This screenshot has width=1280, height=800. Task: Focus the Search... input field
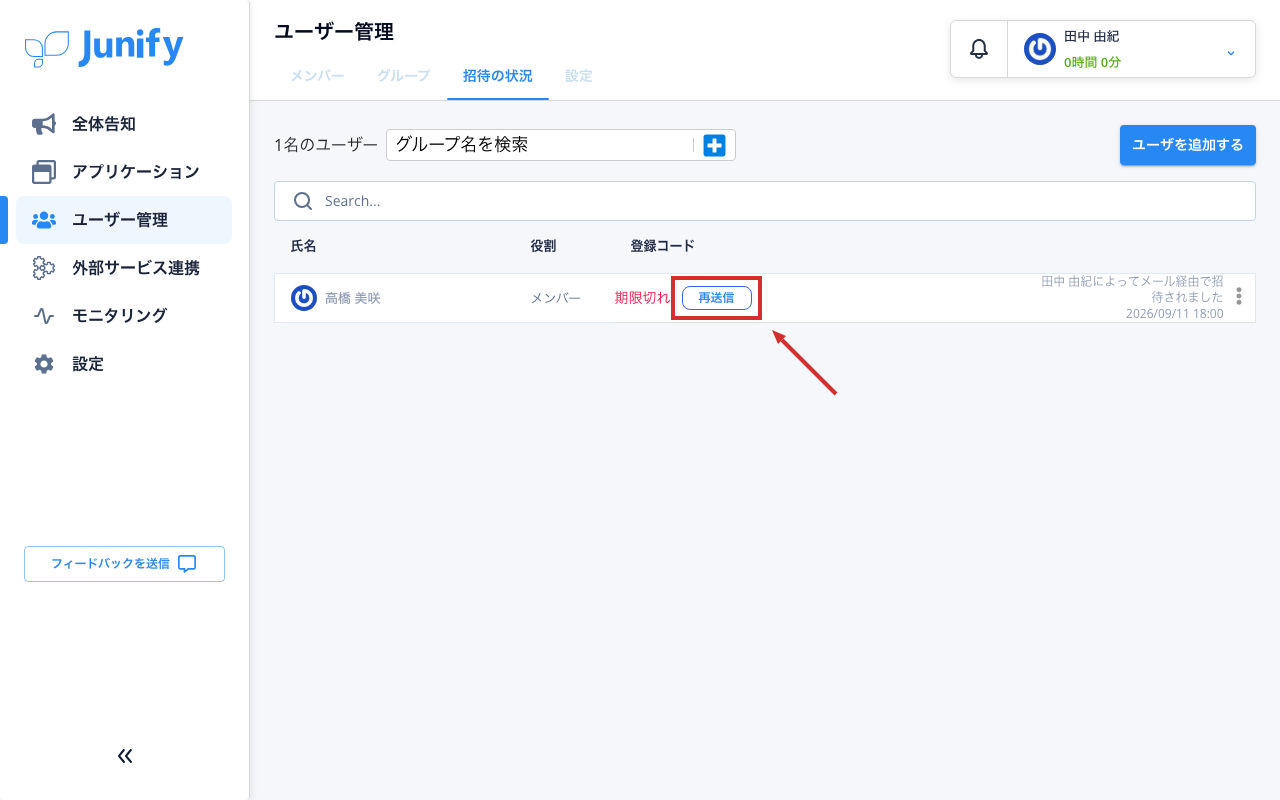click(x=765, y=201)
